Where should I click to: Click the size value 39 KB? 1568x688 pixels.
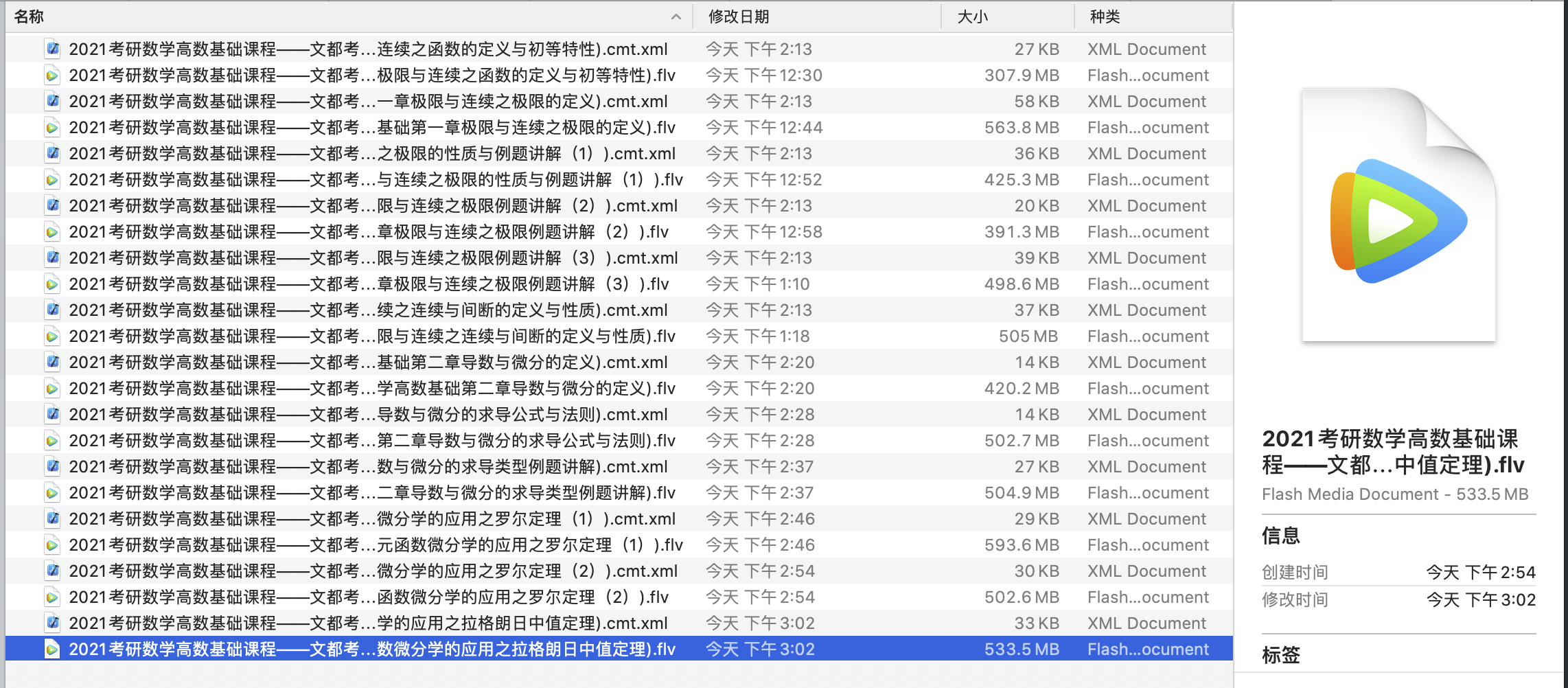click(x=1037, y=257)
